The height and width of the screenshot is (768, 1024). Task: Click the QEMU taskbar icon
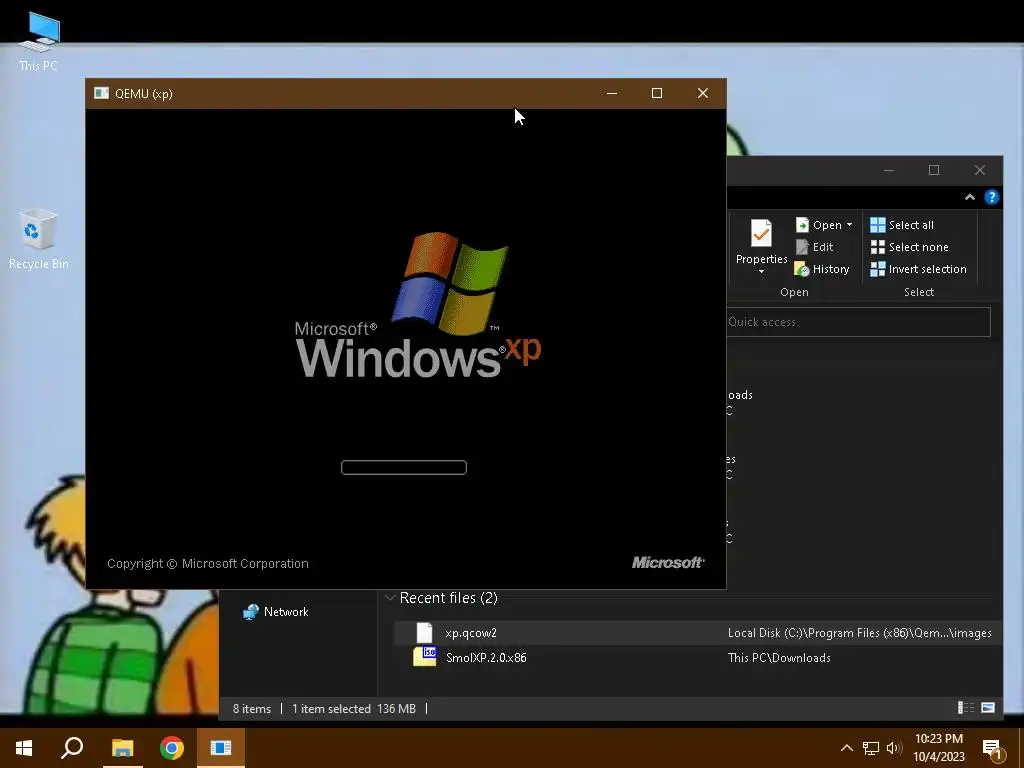pyautogui.click(x=221, y=748)
